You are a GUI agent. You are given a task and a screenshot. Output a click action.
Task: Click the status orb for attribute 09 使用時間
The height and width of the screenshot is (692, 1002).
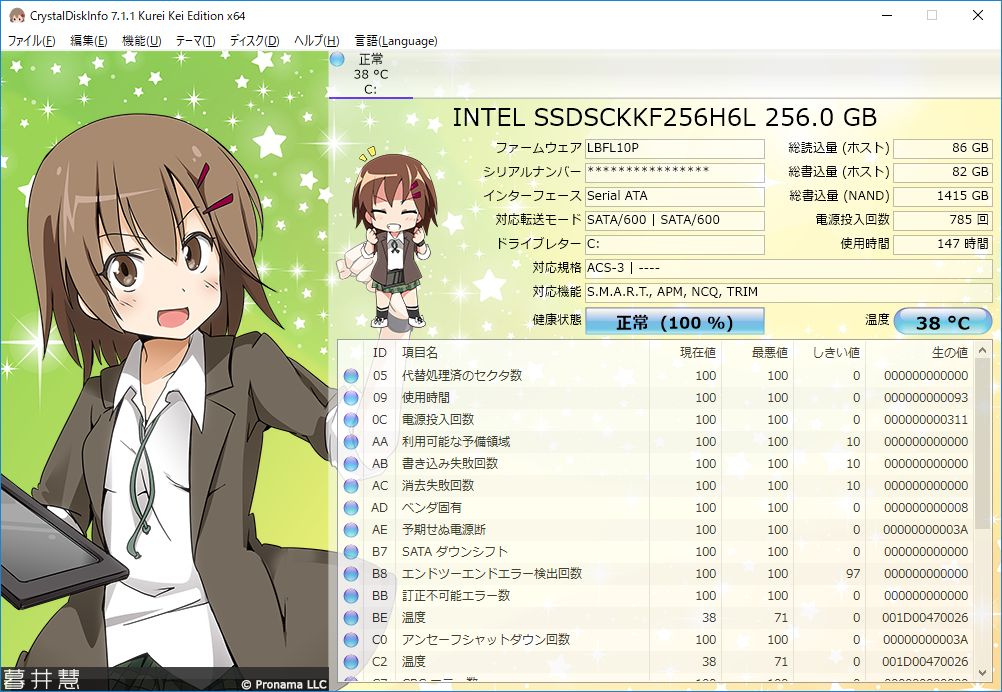tap(351, 398)
